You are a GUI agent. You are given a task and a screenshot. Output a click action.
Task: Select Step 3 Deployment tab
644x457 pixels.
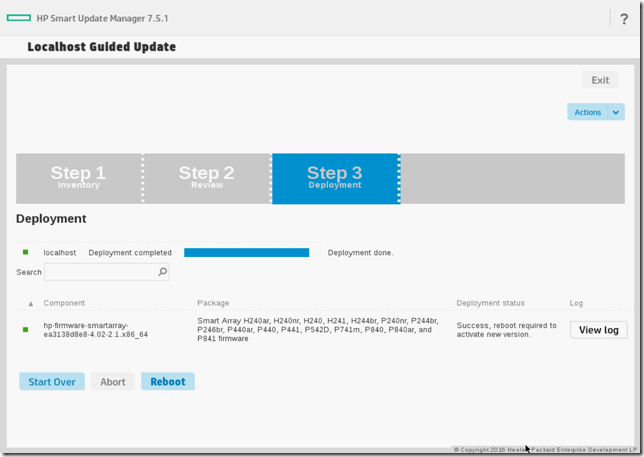click(x=335, y=178)
